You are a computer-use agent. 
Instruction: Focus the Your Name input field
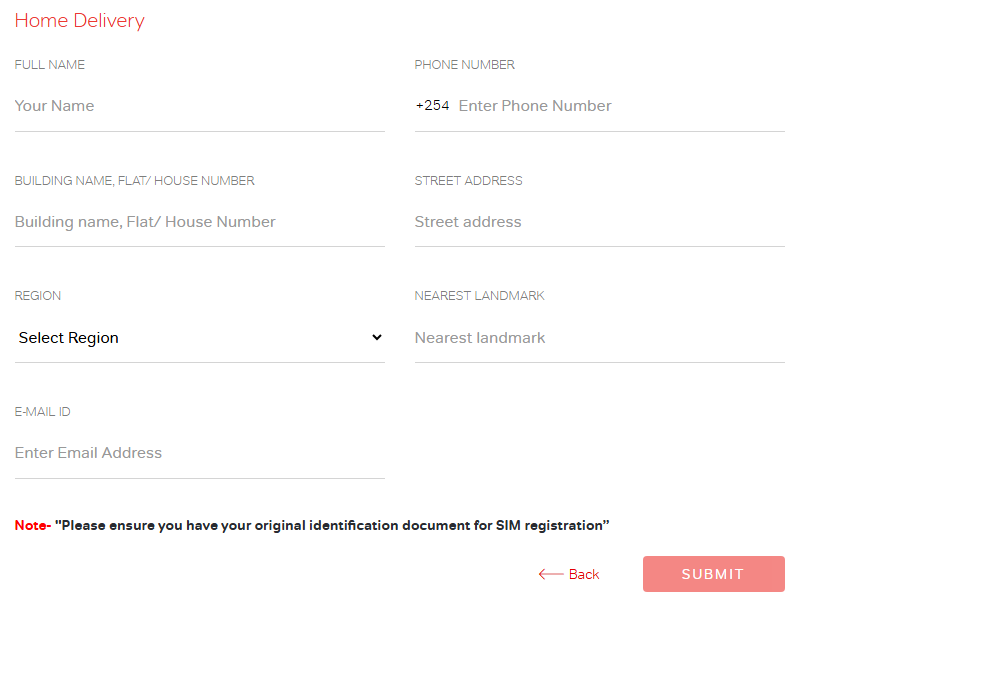click(x=200, y=106)
